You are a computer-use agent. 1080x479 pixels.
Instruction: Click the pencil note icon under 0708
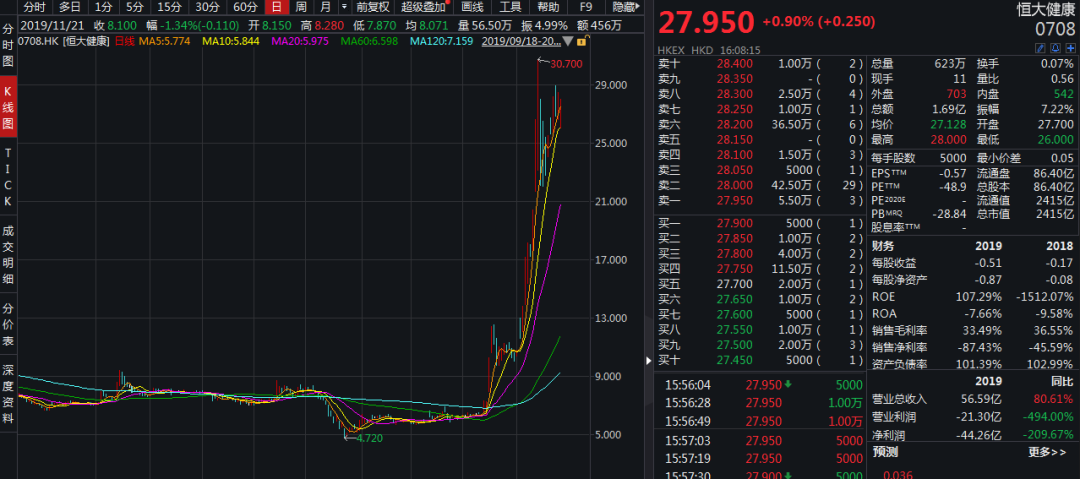[x=1040, y=49]
